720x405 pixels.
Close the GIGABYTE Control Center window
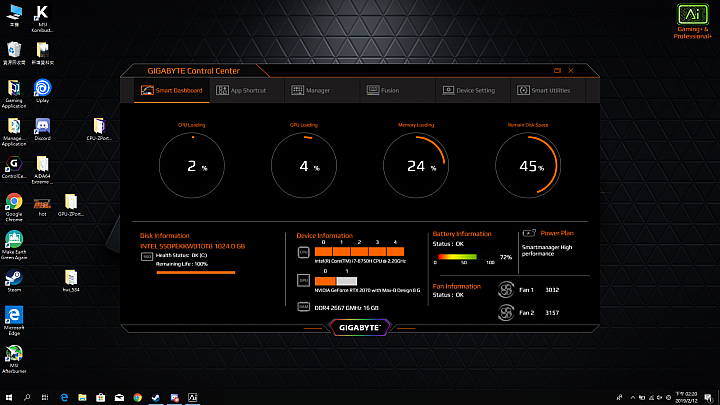click(571, 70)
